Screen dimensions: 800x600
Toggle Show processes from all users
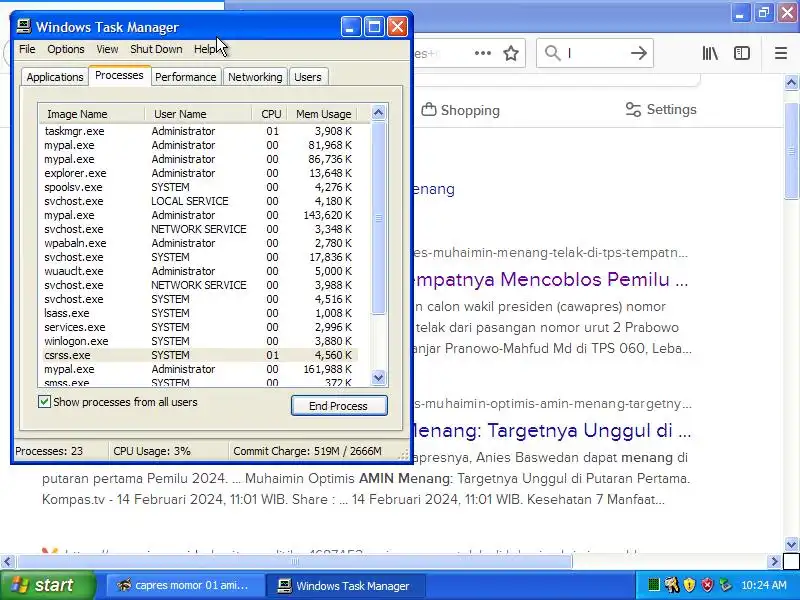click(44, 402)
